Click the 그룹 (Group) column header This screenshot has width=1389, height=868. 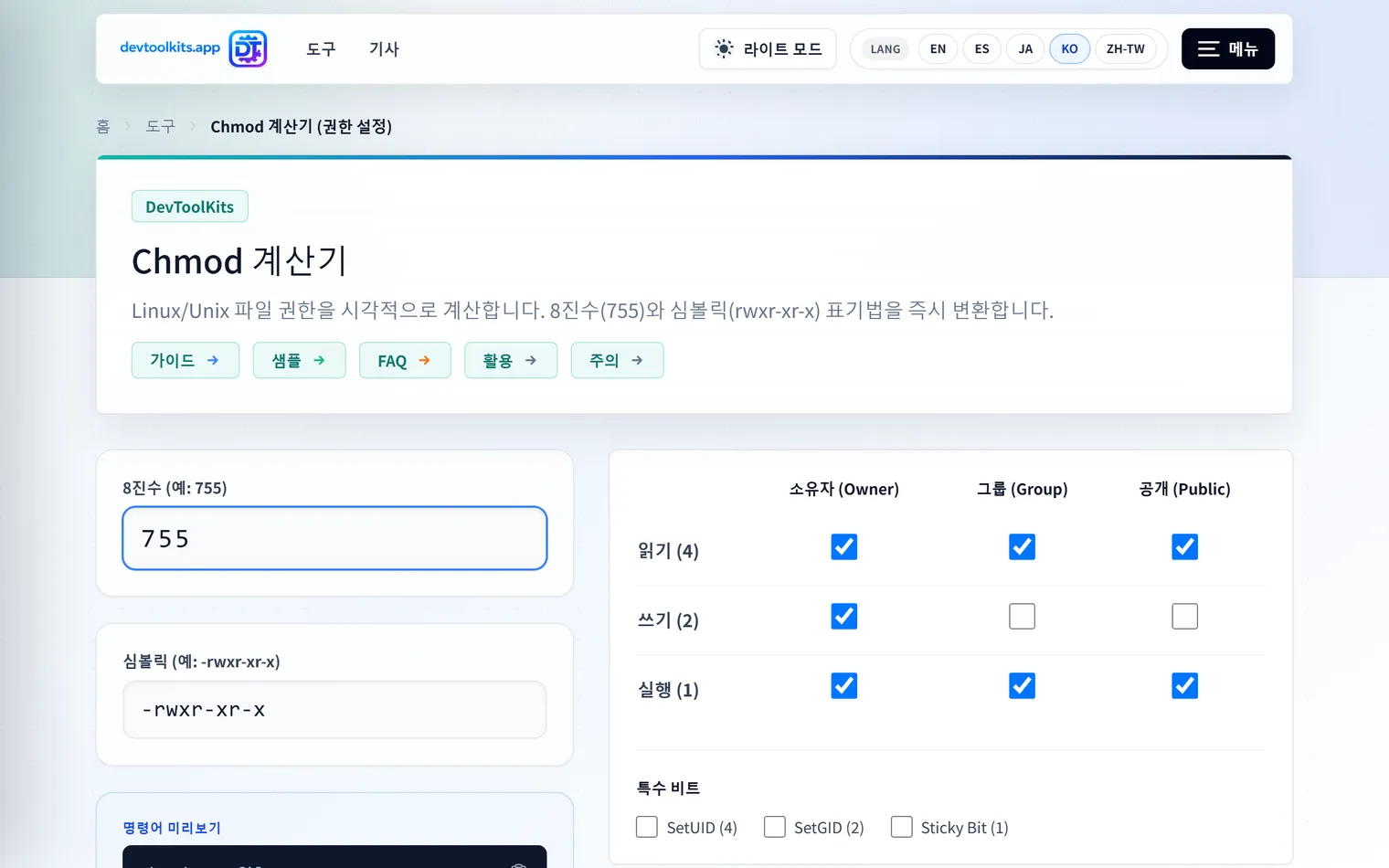coord(1022,489)
